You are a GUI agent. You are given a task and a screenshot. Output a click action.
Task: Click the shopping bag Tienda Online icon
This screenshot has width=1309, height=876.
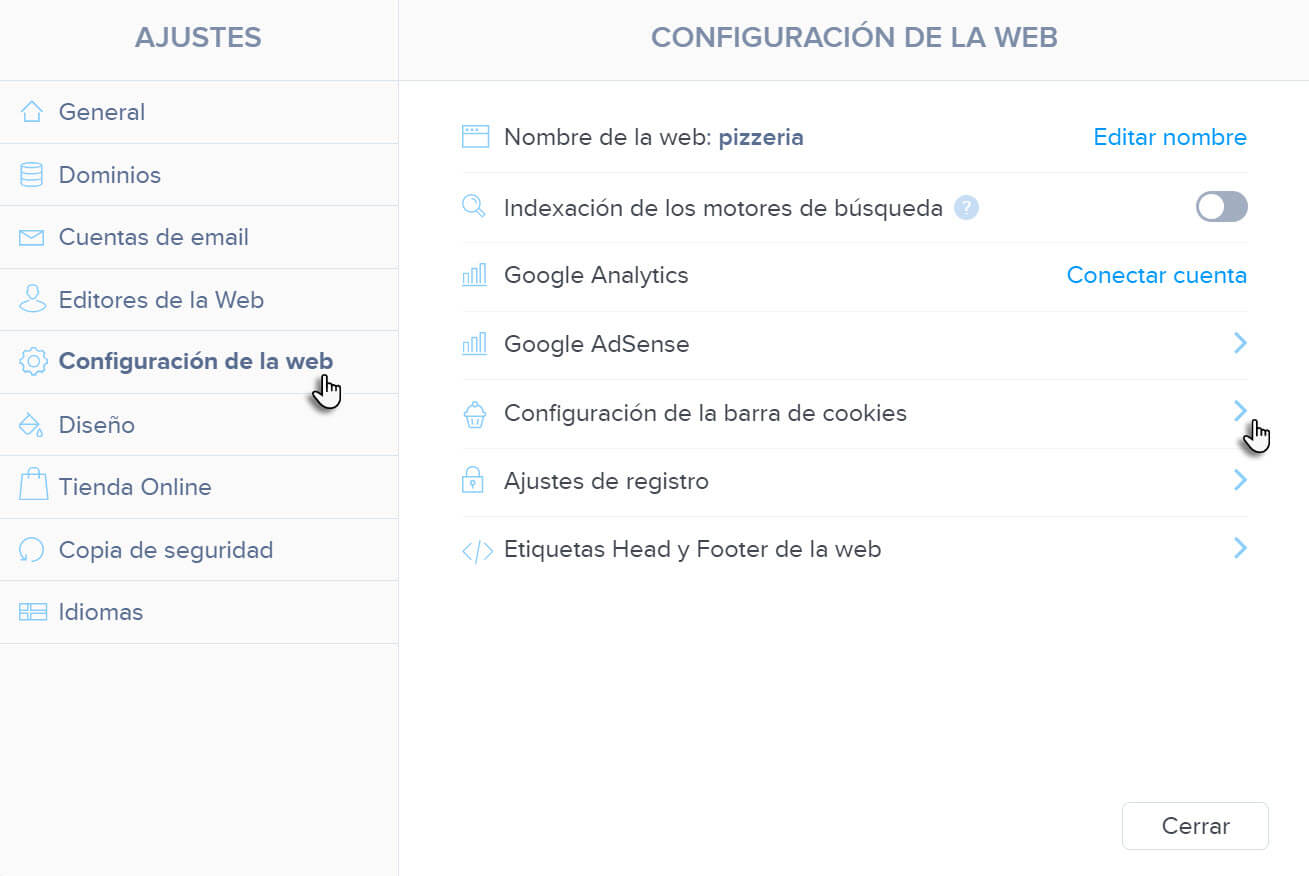pyautogui.click(x=32, y=487)
